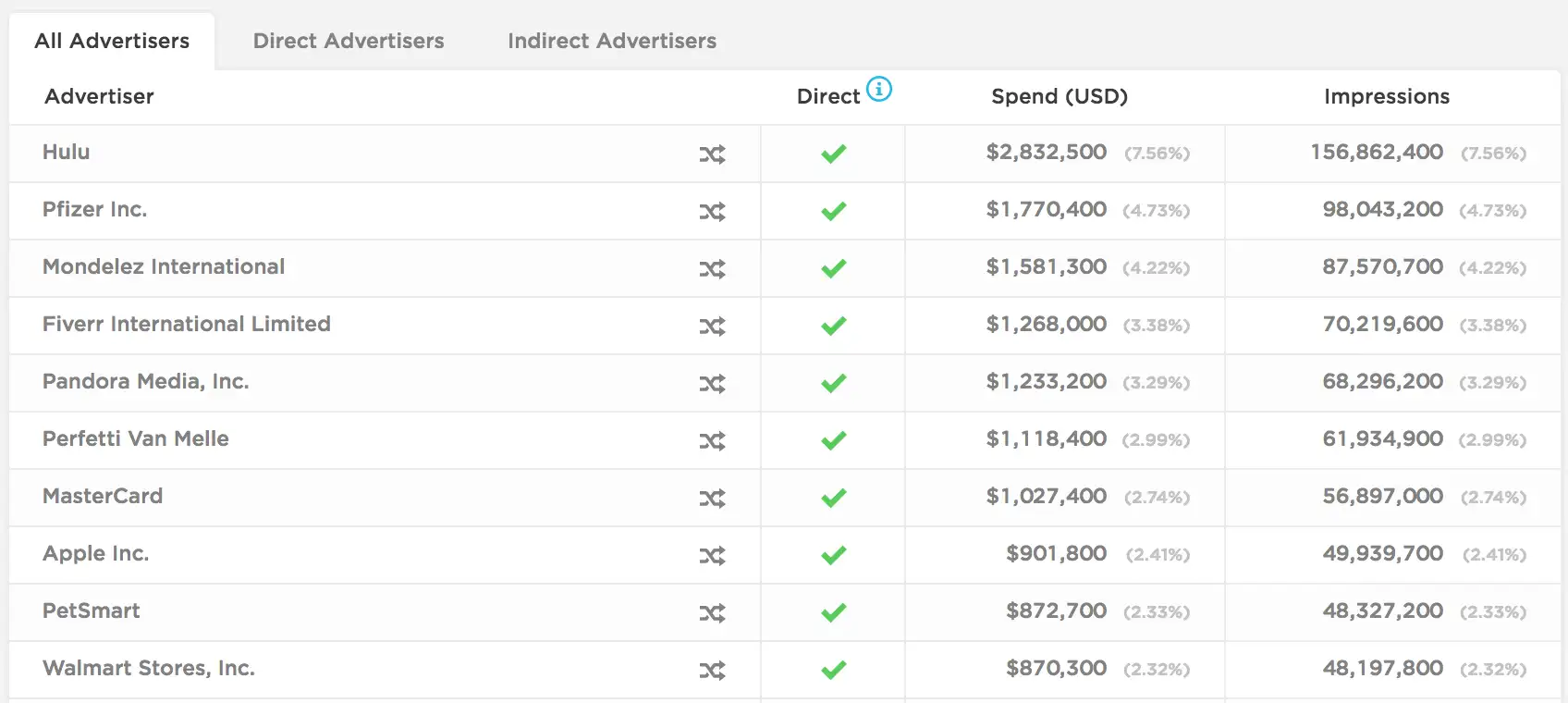The width and height of the screenshot is (1568, 703).
Task: Click the shuffle icon in the Hulu row
Action: (712, 154)
